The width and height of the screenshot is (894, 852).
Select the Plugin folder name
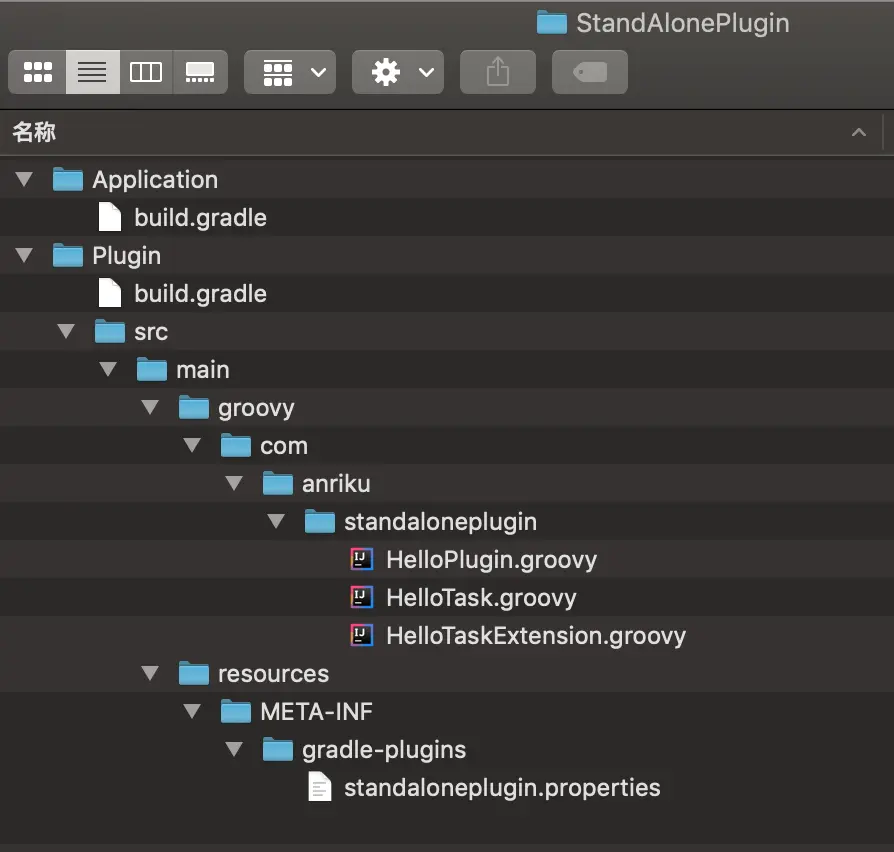[x=127, y=256]
